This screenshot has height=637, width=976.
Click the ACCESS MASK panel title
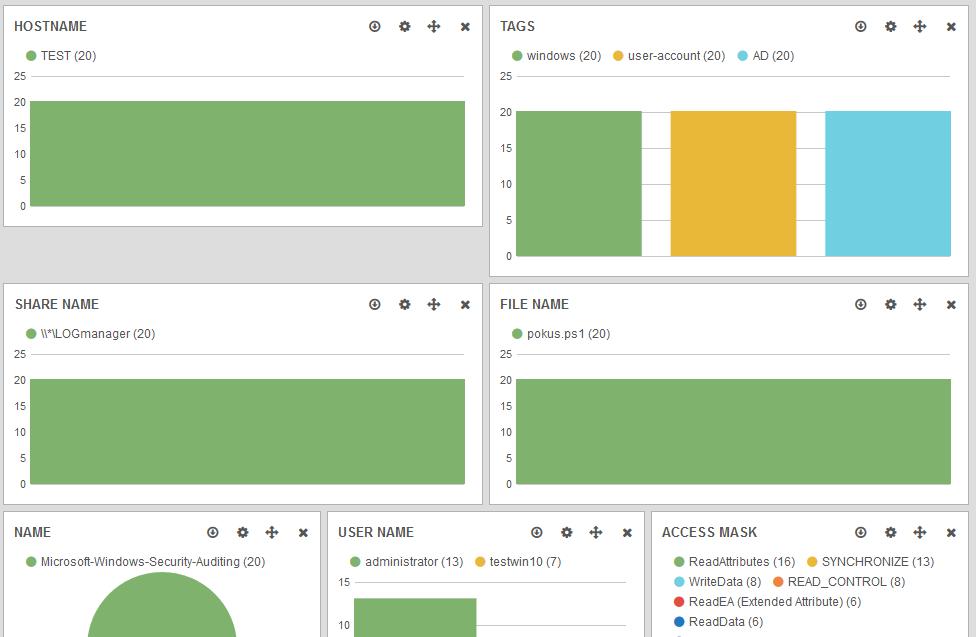(710, 532)
